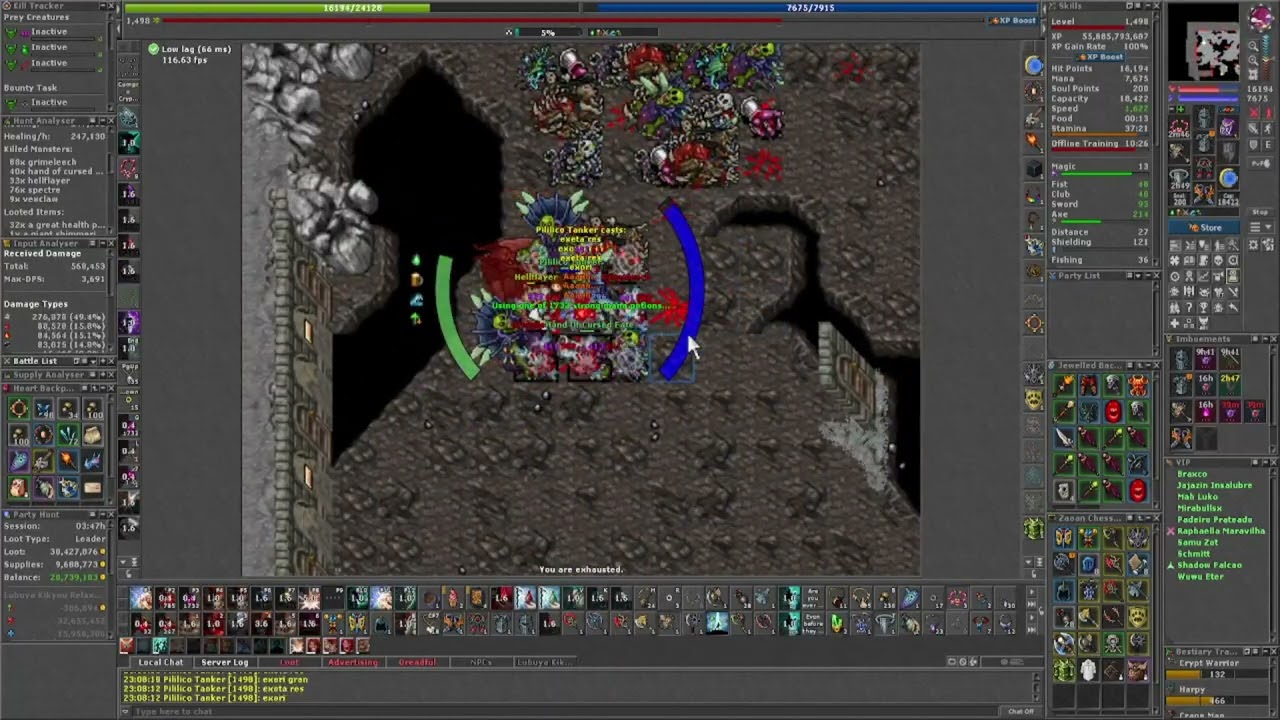The width and height of the screenshot is (1280, 720).
Task: Open the Battle List panel dropdown arrow
Action: (93, 361)
